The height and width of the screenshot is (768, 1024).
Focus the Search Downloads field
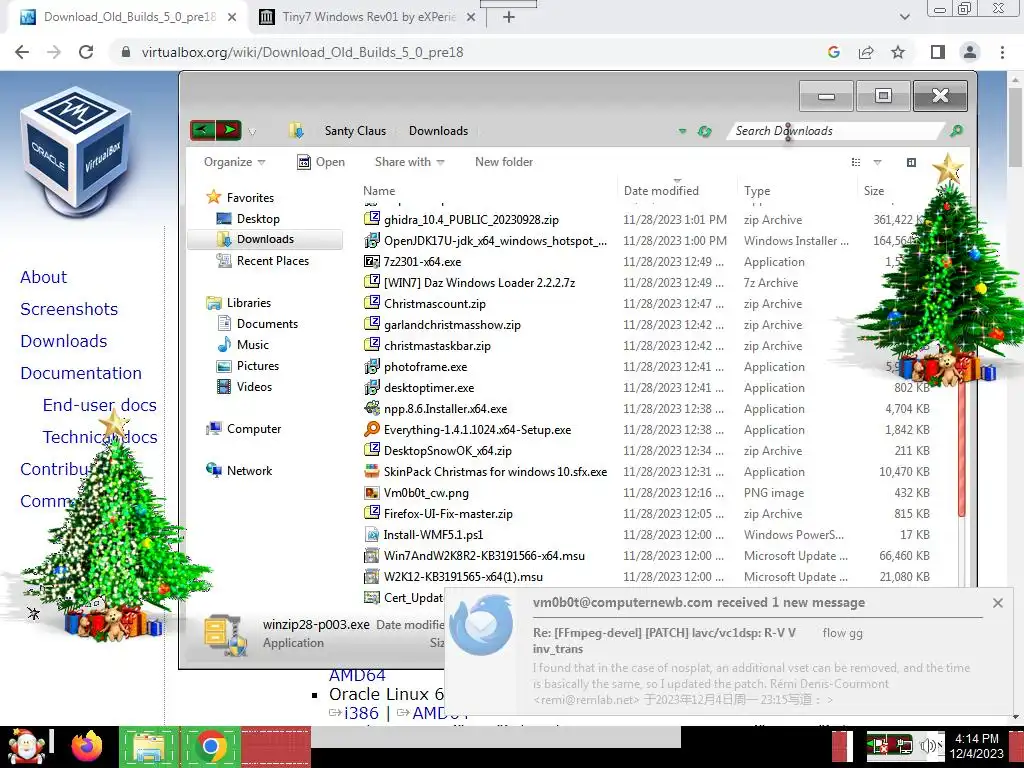[836, 131]
